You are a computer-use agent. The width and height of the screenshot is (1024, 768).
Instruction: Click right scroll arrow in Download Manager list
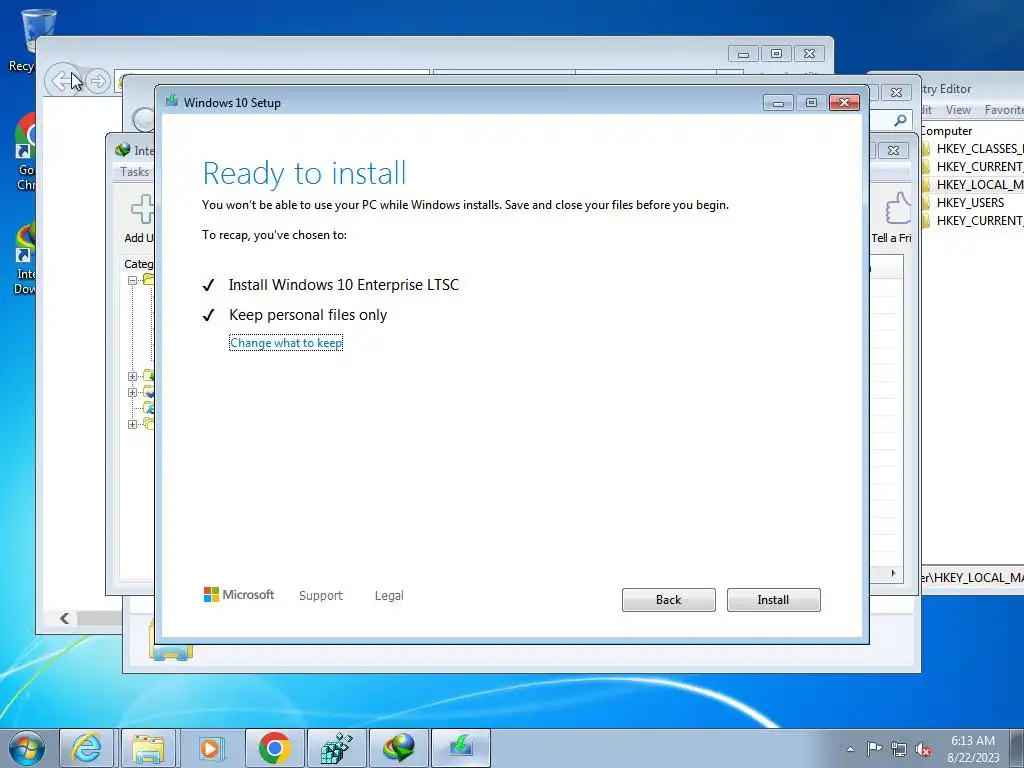point(893,573)
